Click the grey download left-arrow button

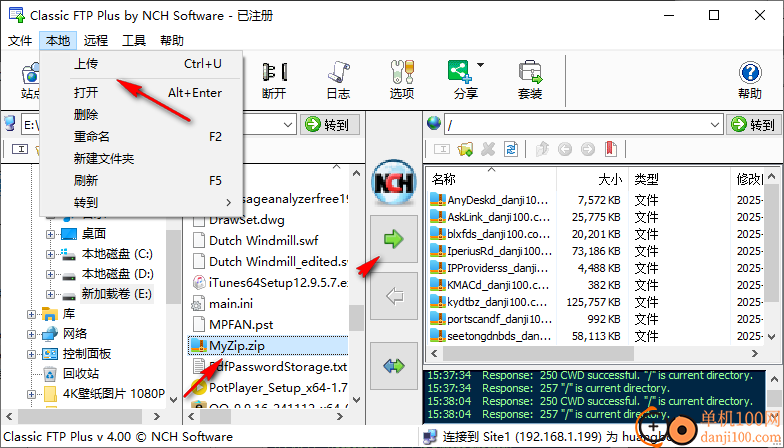[394, 296]
